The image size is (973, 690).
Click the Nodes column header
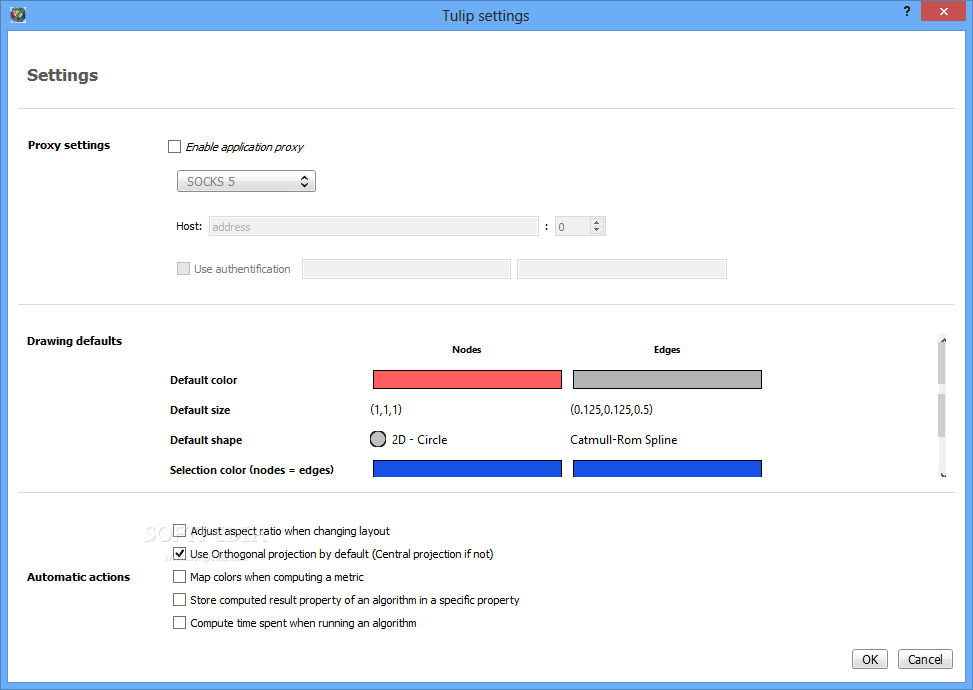pyautogui.click(x=467, y=349)
